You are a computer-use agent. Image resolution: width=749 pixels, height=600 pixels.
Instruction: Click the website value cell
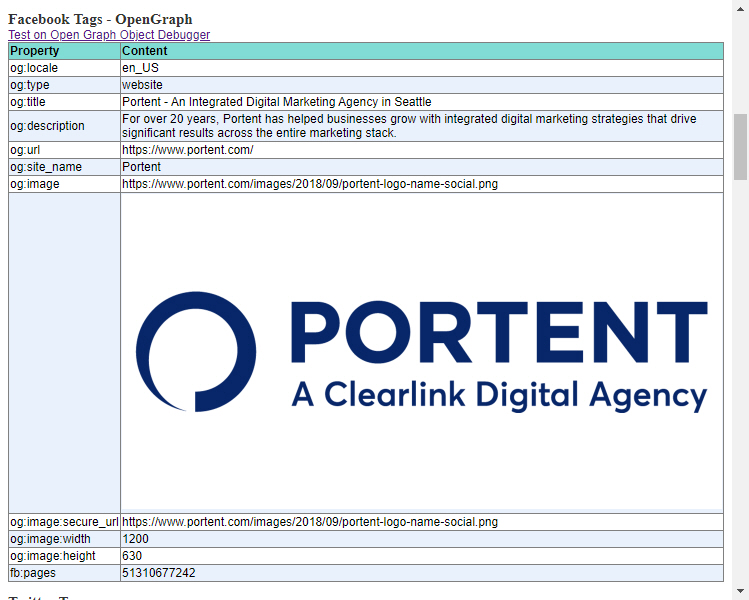pyautogui.click(x=422, y=85)
